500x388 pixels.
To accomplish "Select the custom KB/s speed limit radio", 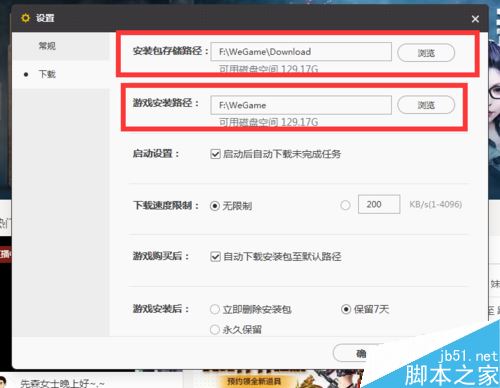I will [x=345, y=205].
